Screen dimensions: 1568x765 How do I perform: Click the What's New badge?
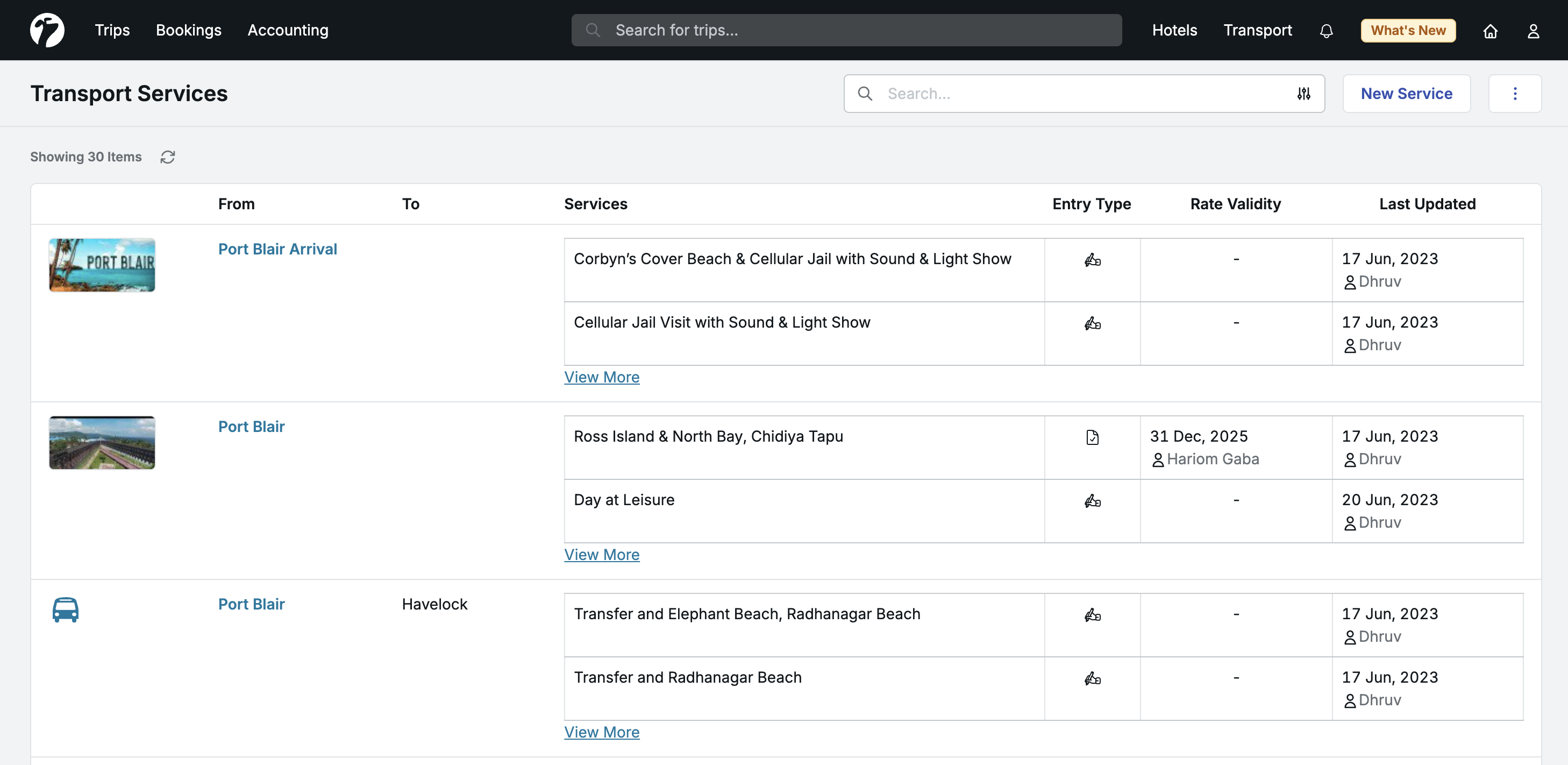coord(1407,31)
